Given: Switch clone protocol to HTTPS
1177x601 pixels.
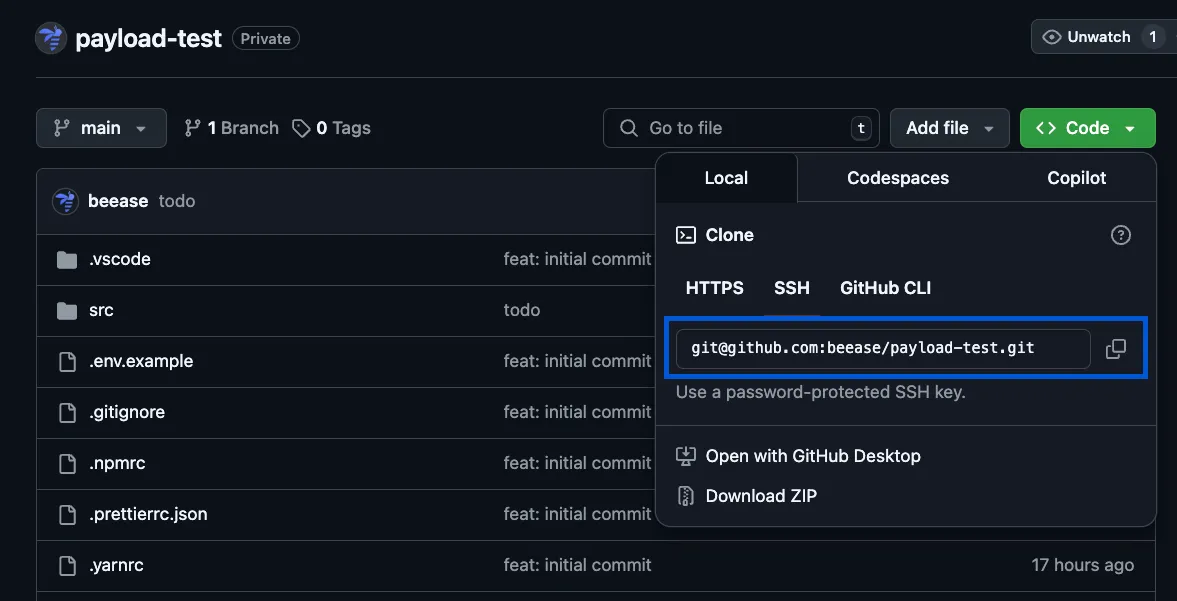Looking at the screenshot, I should (x=714, y=288).
